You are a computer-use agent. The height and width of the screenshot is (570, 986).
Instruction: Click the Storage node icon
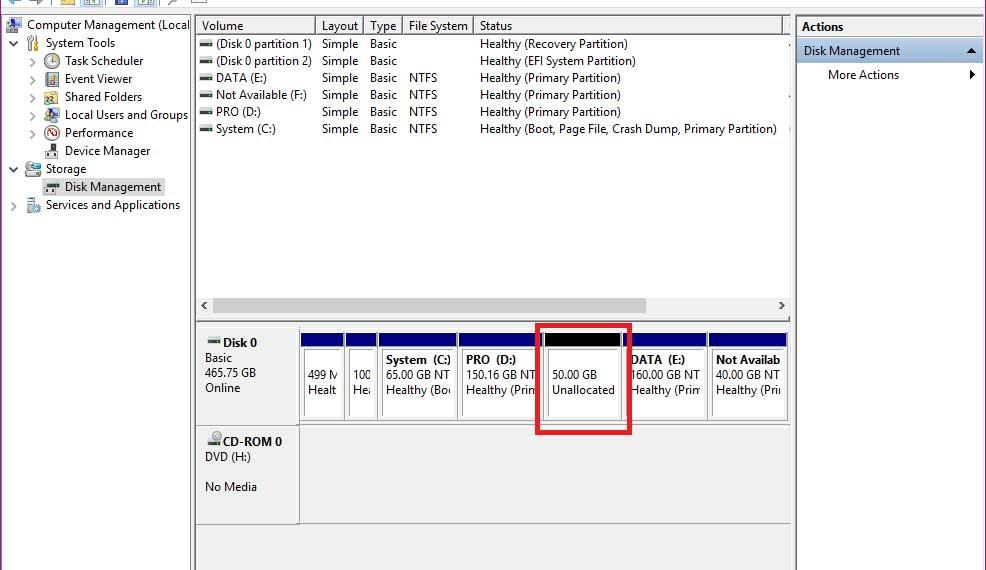click(33, 169)
